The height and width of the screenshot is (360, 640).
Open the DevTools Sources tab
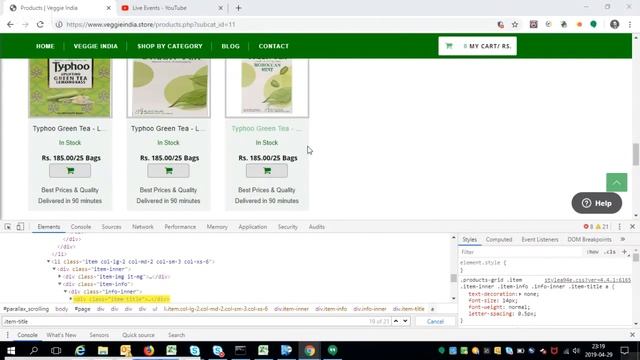111,227
